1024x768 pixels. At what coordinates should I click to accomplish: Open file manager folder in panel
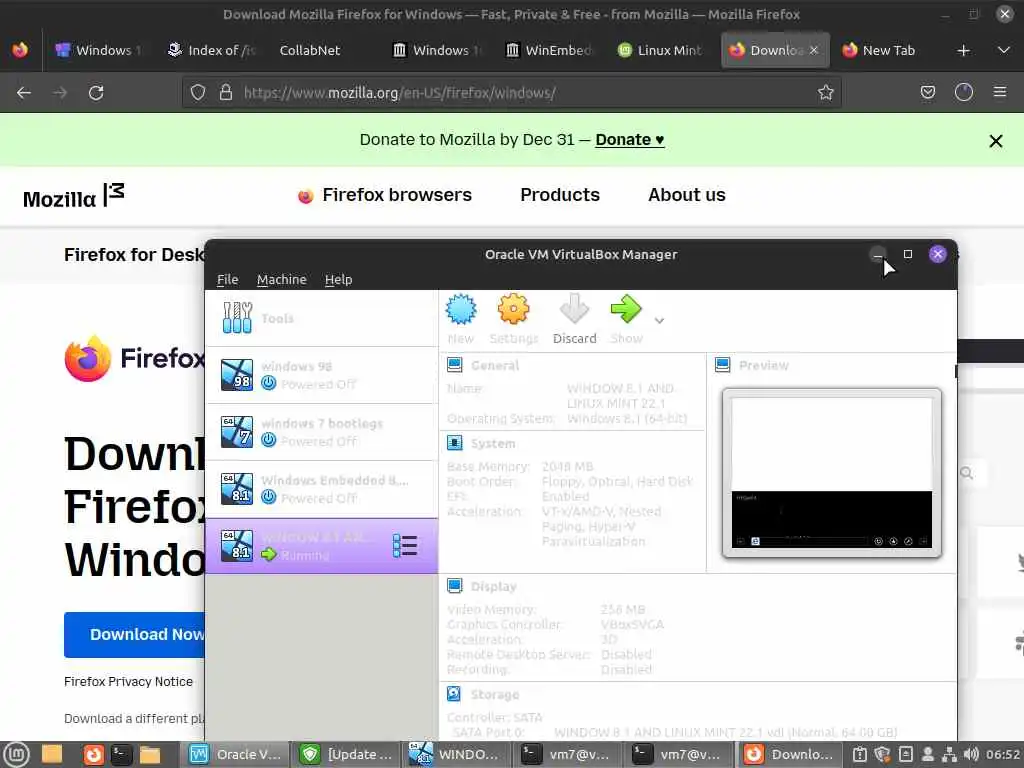150,755
